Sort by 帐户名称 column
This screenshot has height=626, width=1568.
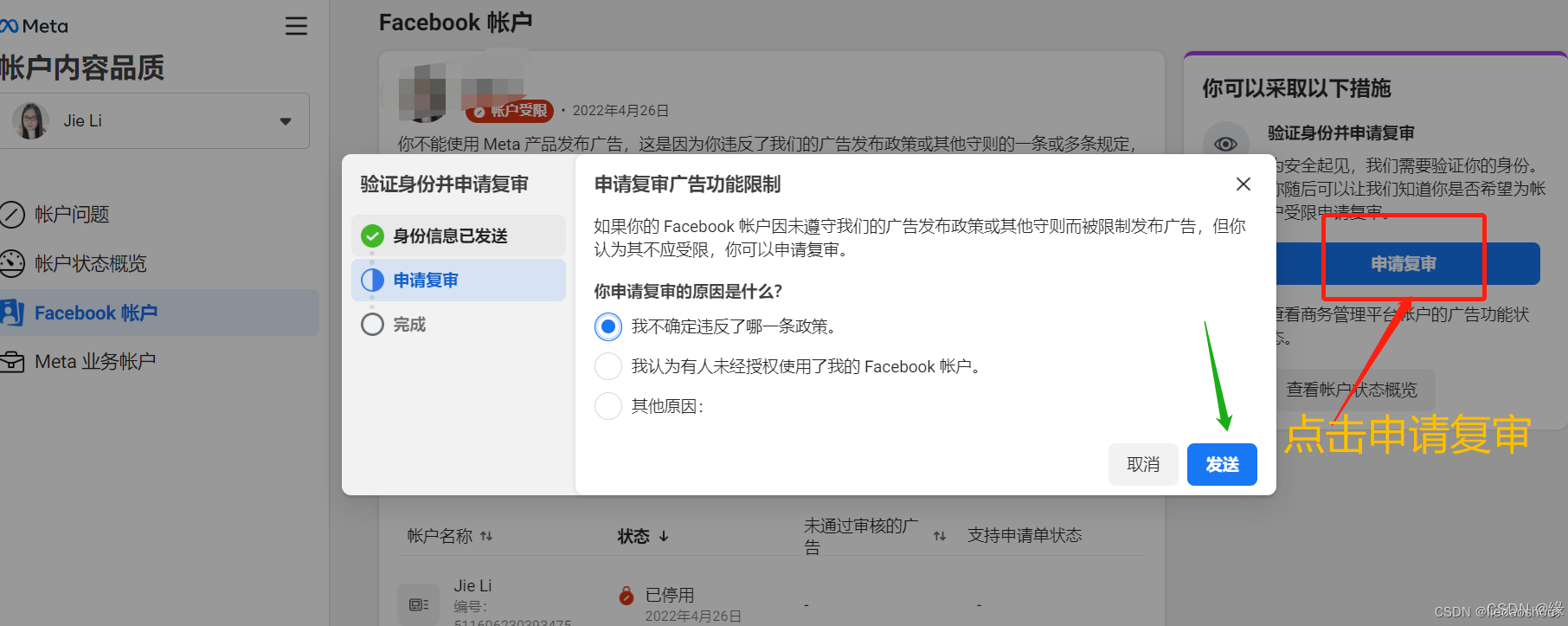point(450,536)
